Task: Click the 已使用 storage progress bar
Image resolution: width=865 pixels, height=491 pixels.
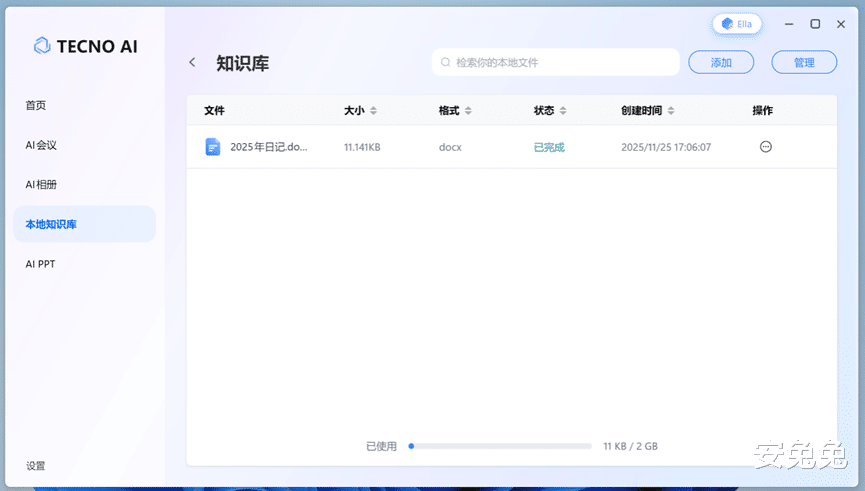Action: [500, 446]
